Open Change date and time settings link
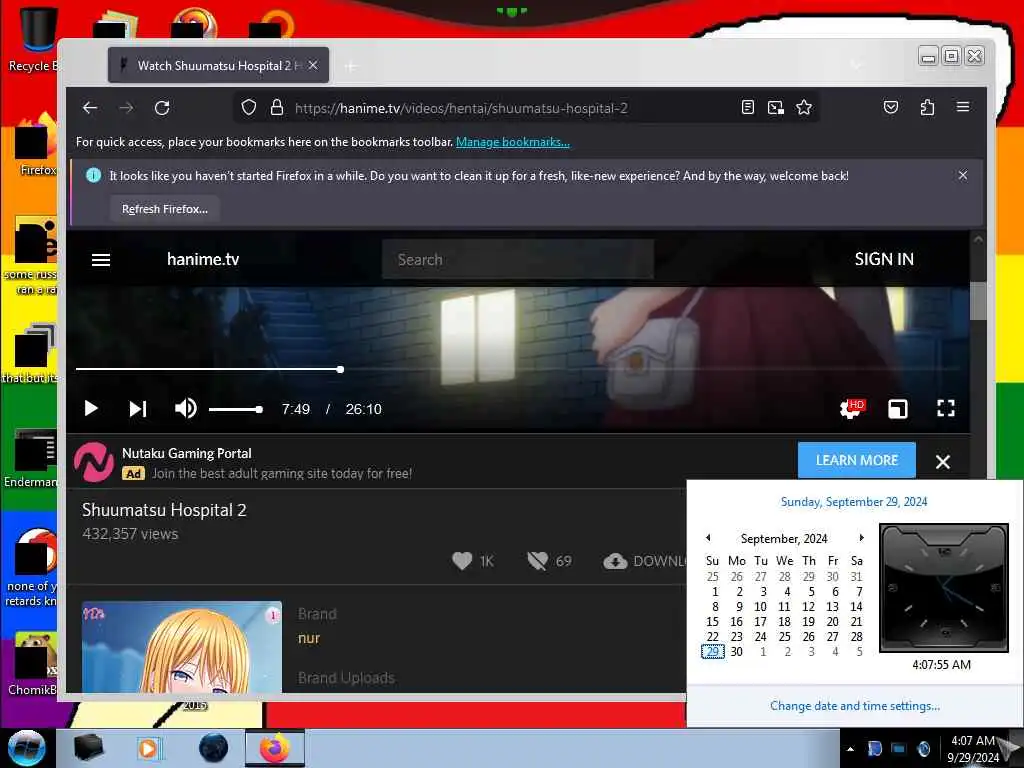The height and width of the screenshot is (768, 1024). point(855,706)
